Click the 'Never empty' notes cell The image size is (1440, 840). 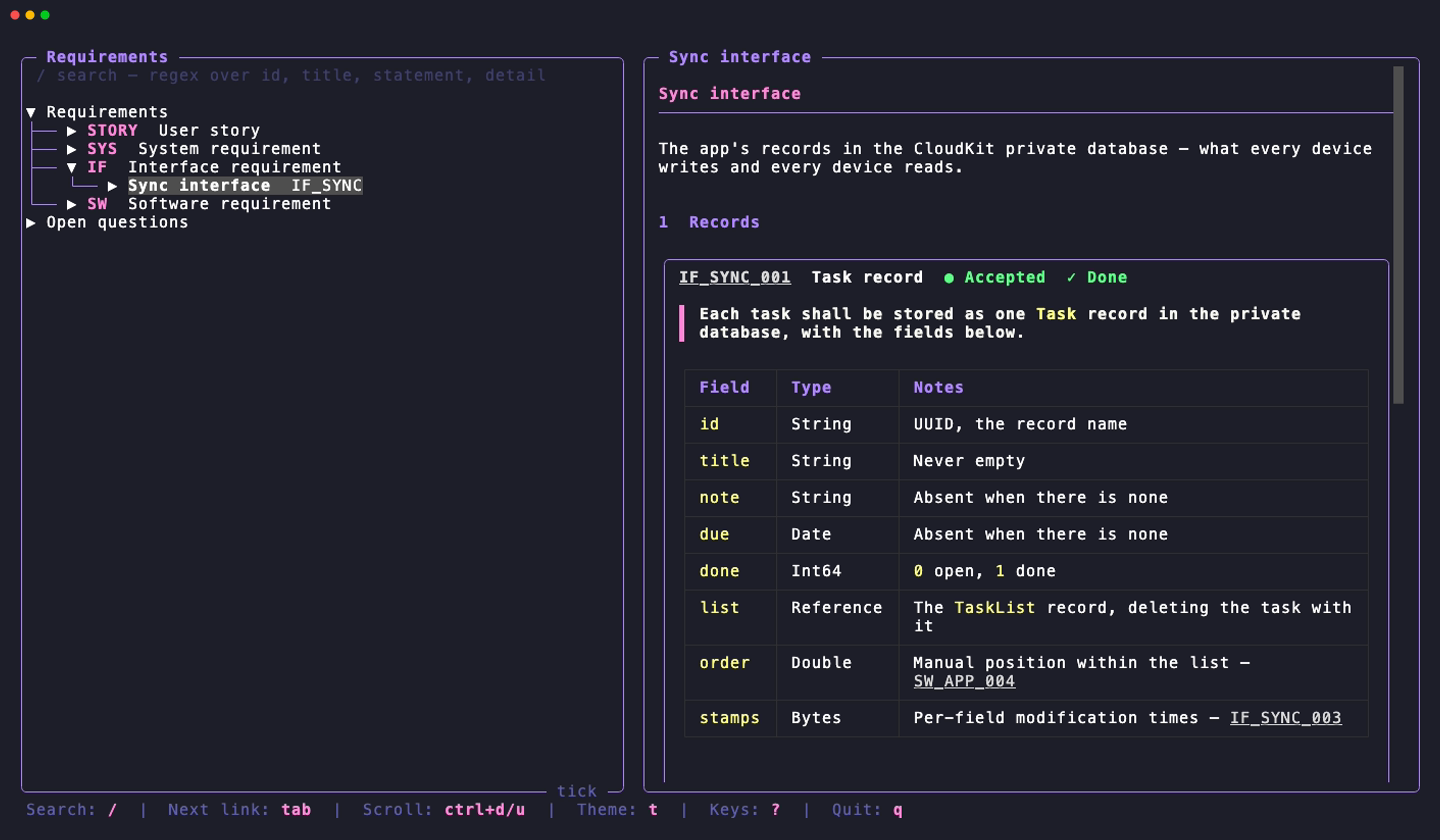coord(1134,461)
